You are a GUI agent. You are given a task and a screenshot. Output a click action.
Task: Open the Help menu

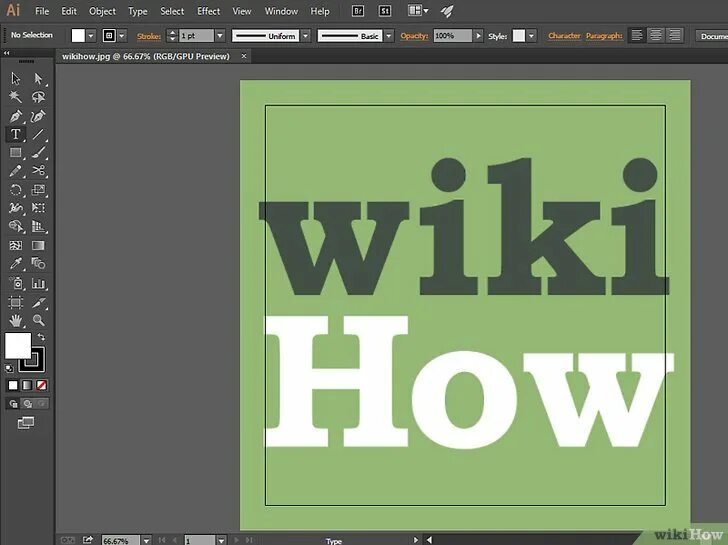click(320, 11)
